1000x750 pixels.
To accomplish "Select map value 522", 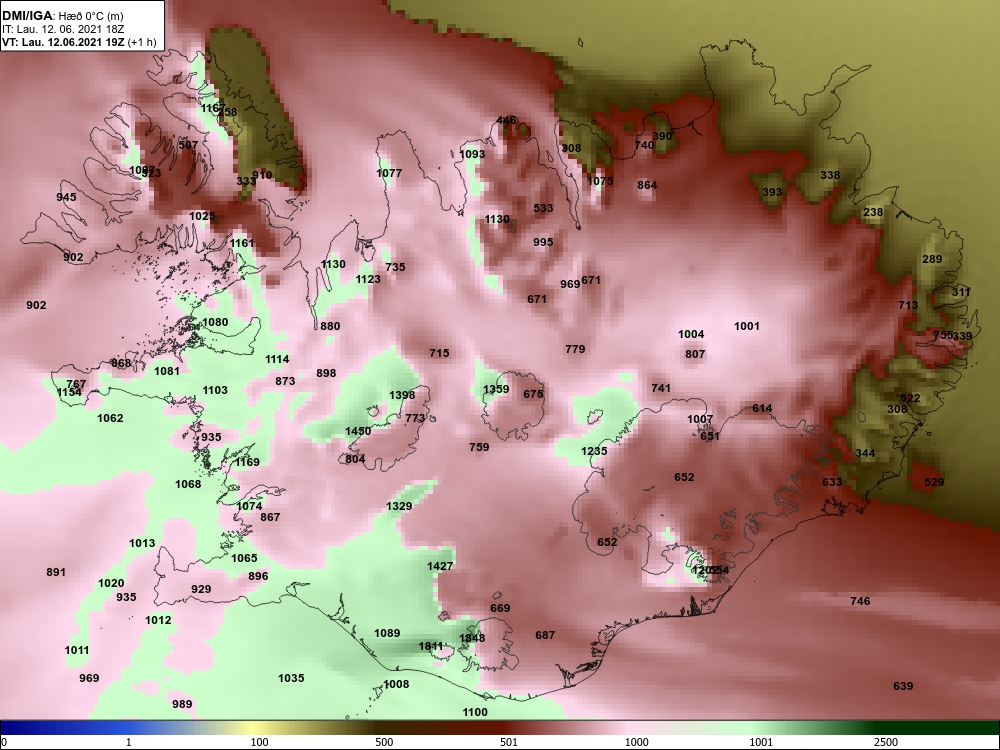I will coord(910,398).
